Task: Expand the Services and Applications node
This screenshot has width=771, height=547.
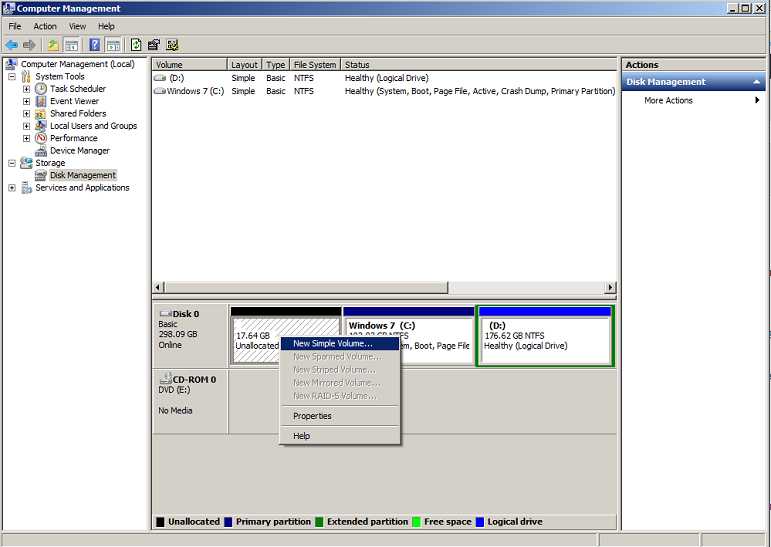Action: pos(12,188)
